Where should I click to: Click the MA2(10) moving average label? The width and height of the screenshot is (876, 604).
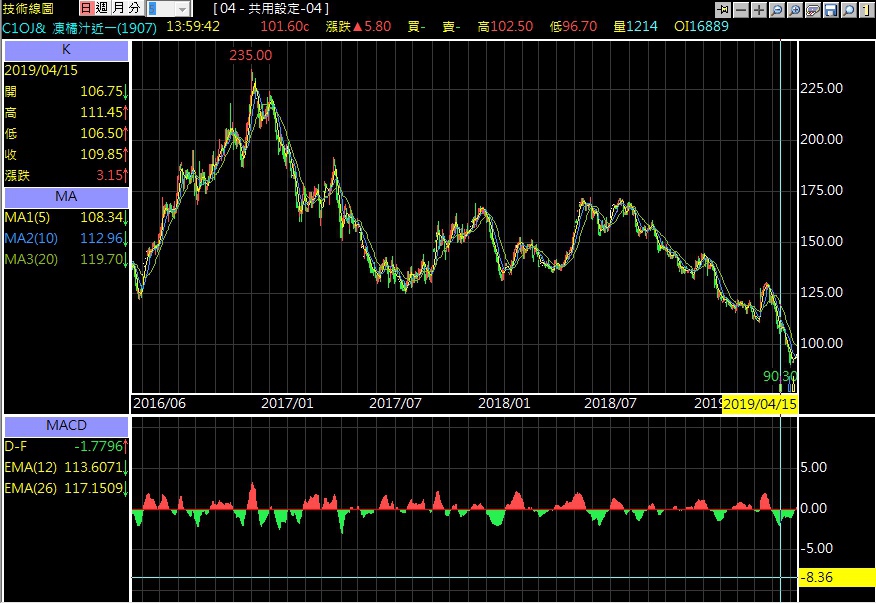pyautogui.click(x=31, y=239)
